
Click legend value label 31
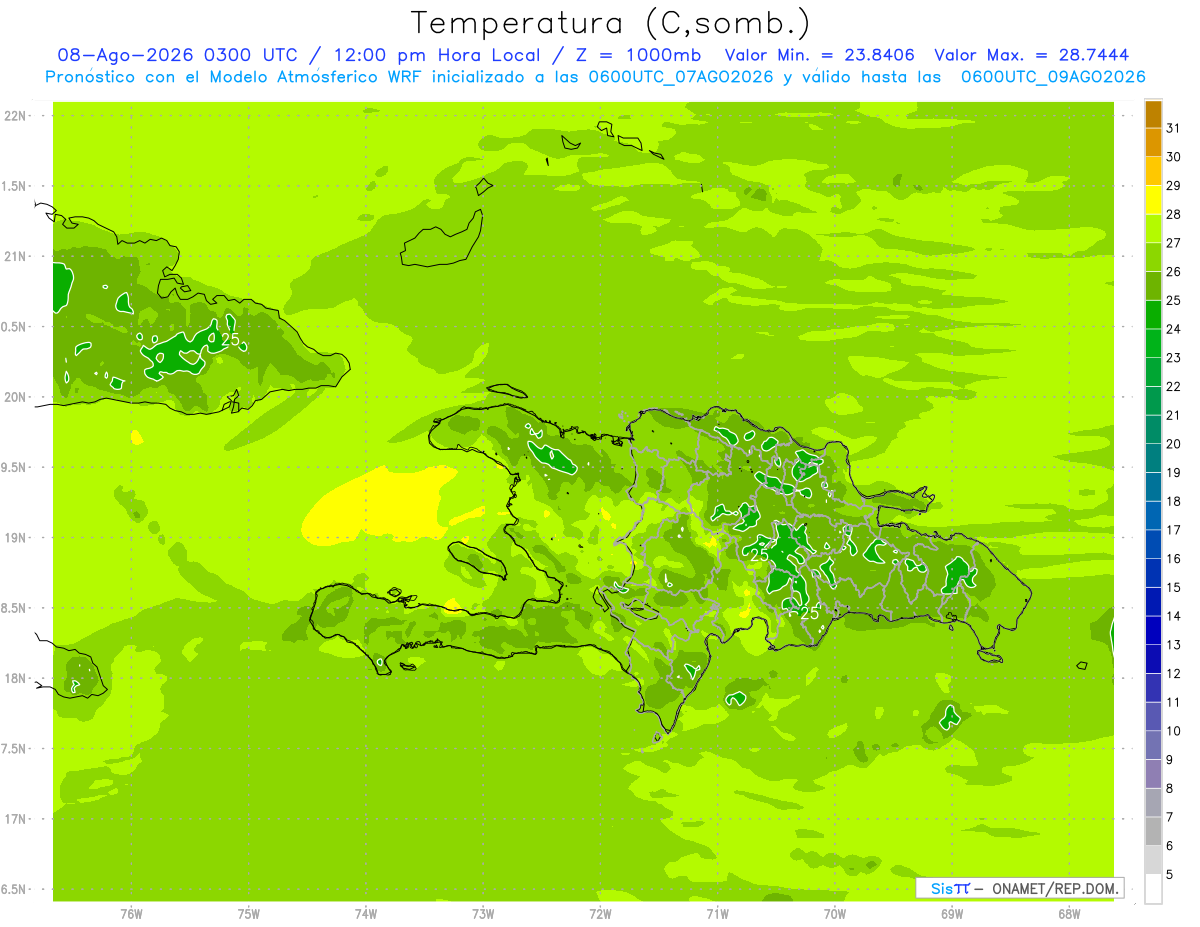[1173, 128]
